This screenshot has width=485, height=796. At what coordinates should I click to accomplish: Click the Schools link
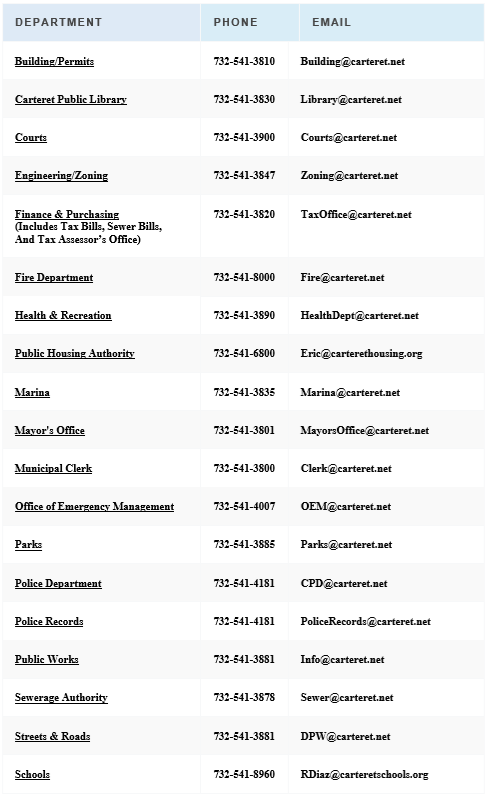click(33, 774)
